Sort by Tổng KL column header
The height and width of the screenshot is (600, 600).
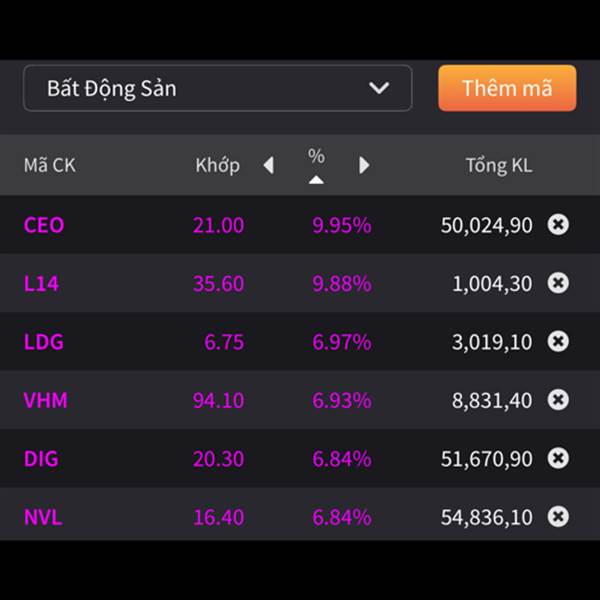[499, 166]
